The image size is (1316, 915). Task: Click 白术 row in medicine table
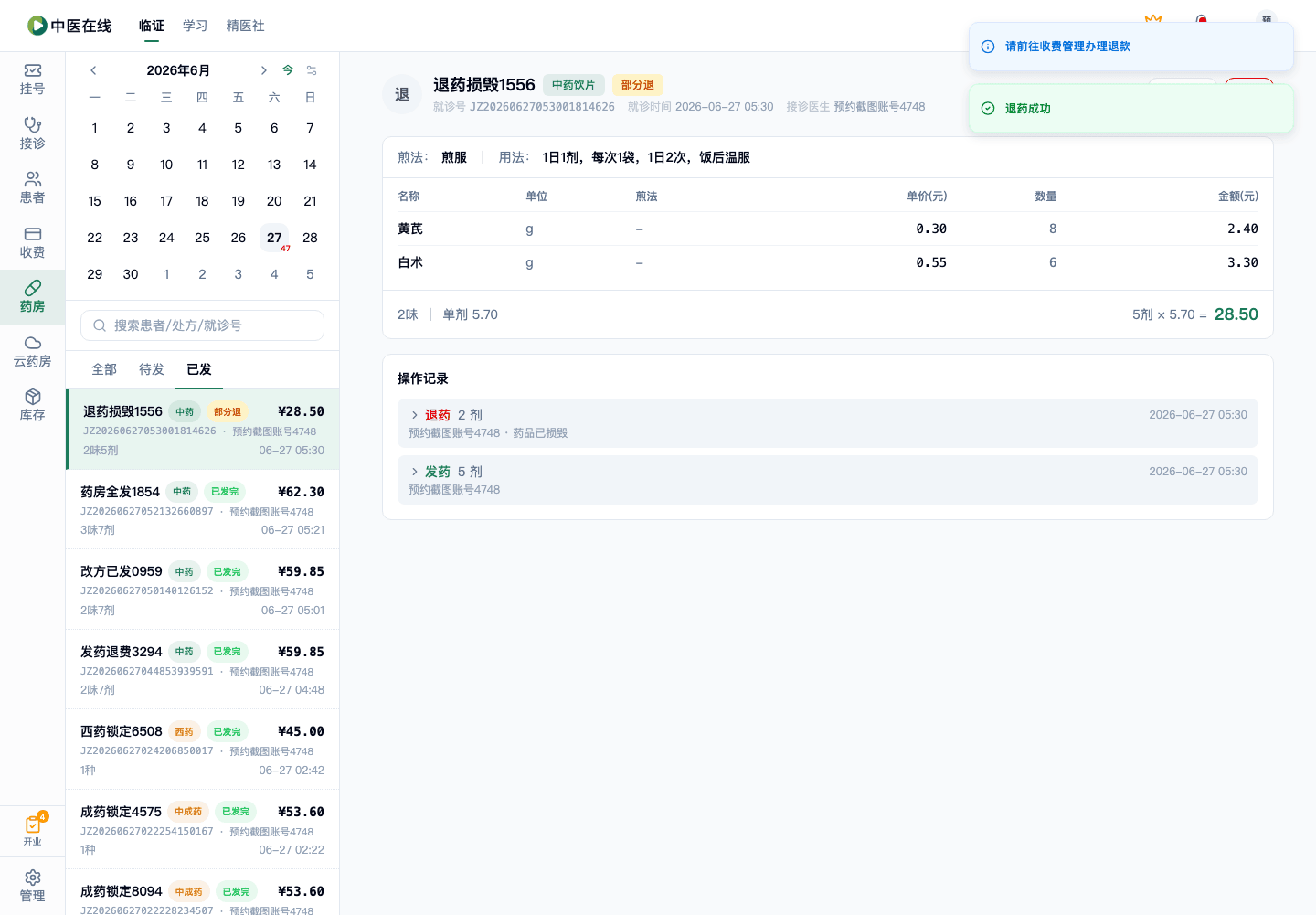828,262
